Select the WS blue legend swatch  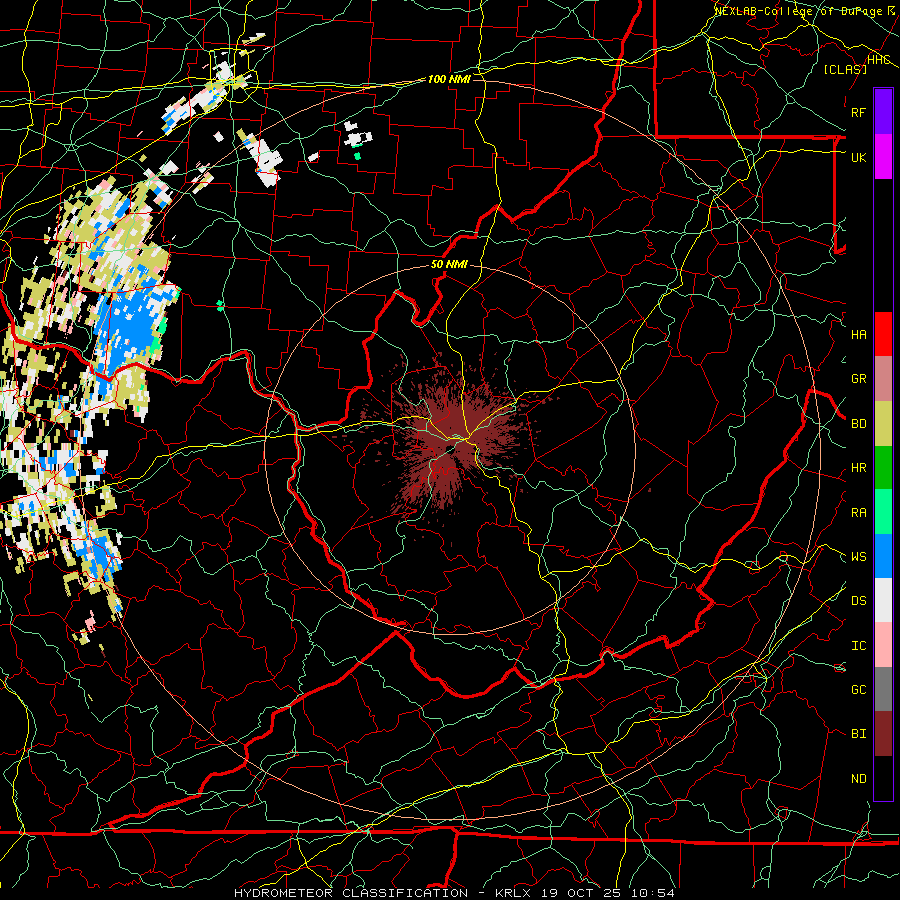pyautogui.click(x=883, y=556)
